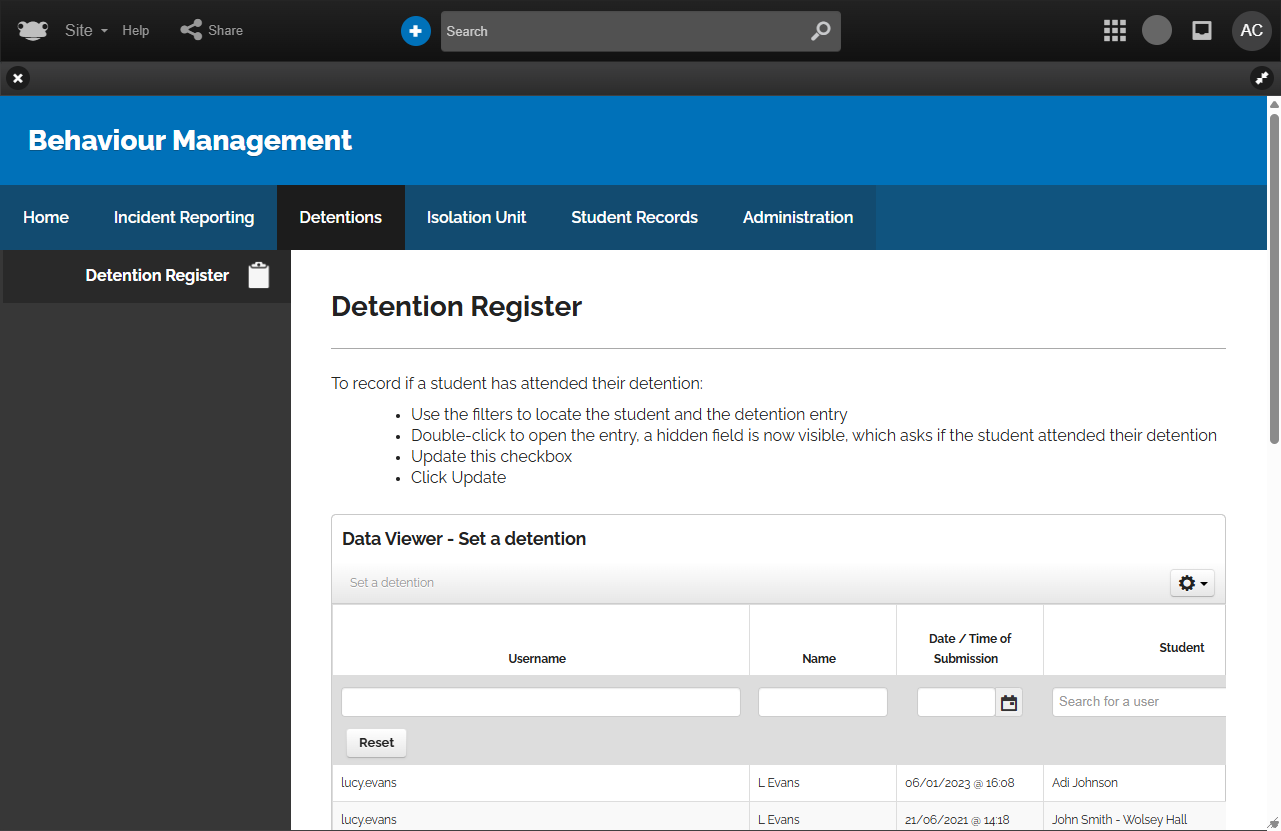Open the Student Records tab

(x=634, y=217)
